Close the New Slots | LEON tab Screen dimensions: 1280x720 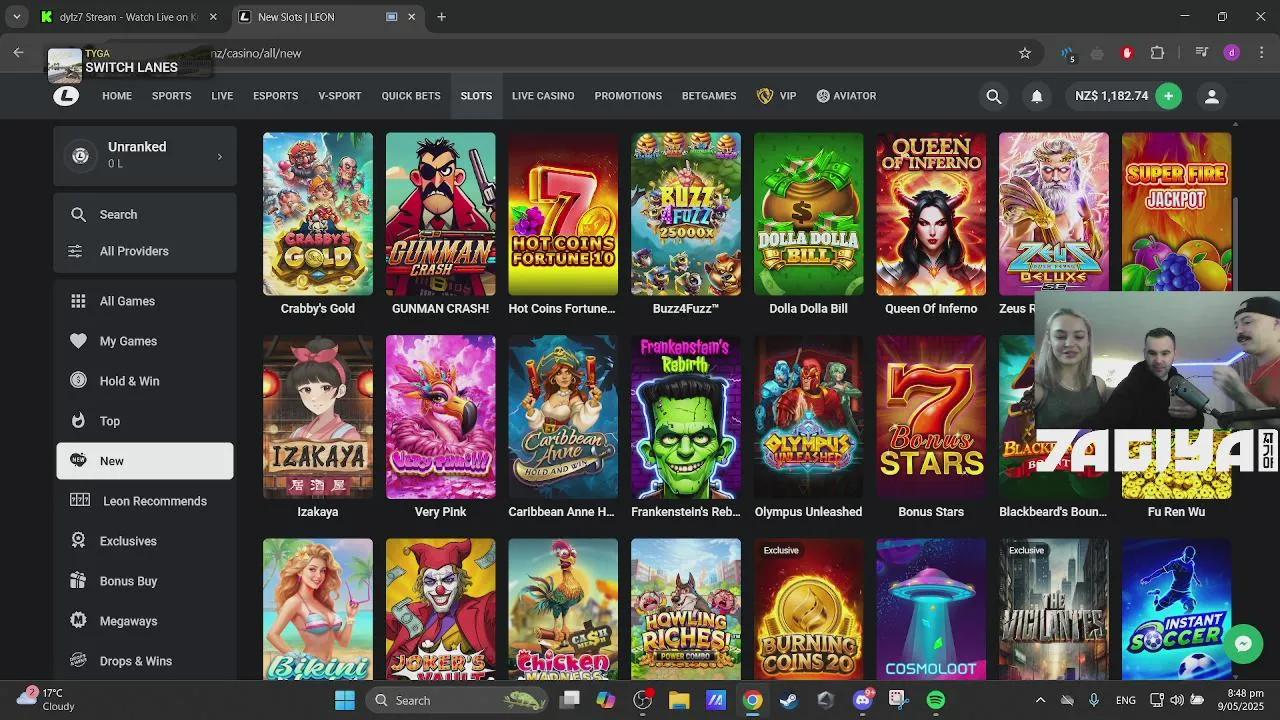411,17
